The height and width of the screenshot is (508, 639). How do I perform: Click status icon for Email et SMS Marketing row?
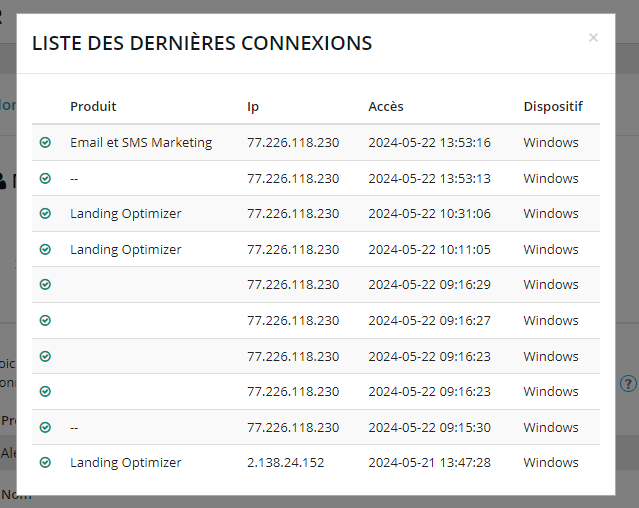[45, 143]
